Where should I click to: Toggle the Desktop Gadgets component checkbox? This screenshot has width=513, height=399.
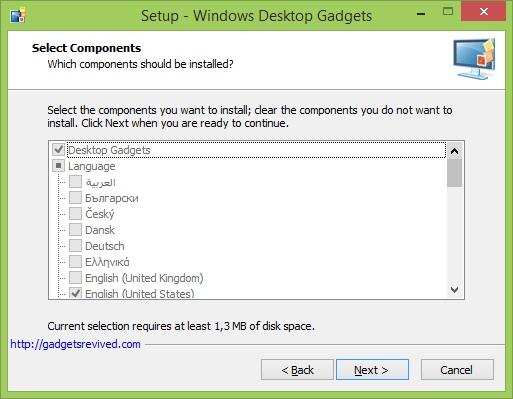(x=58, y=149)
